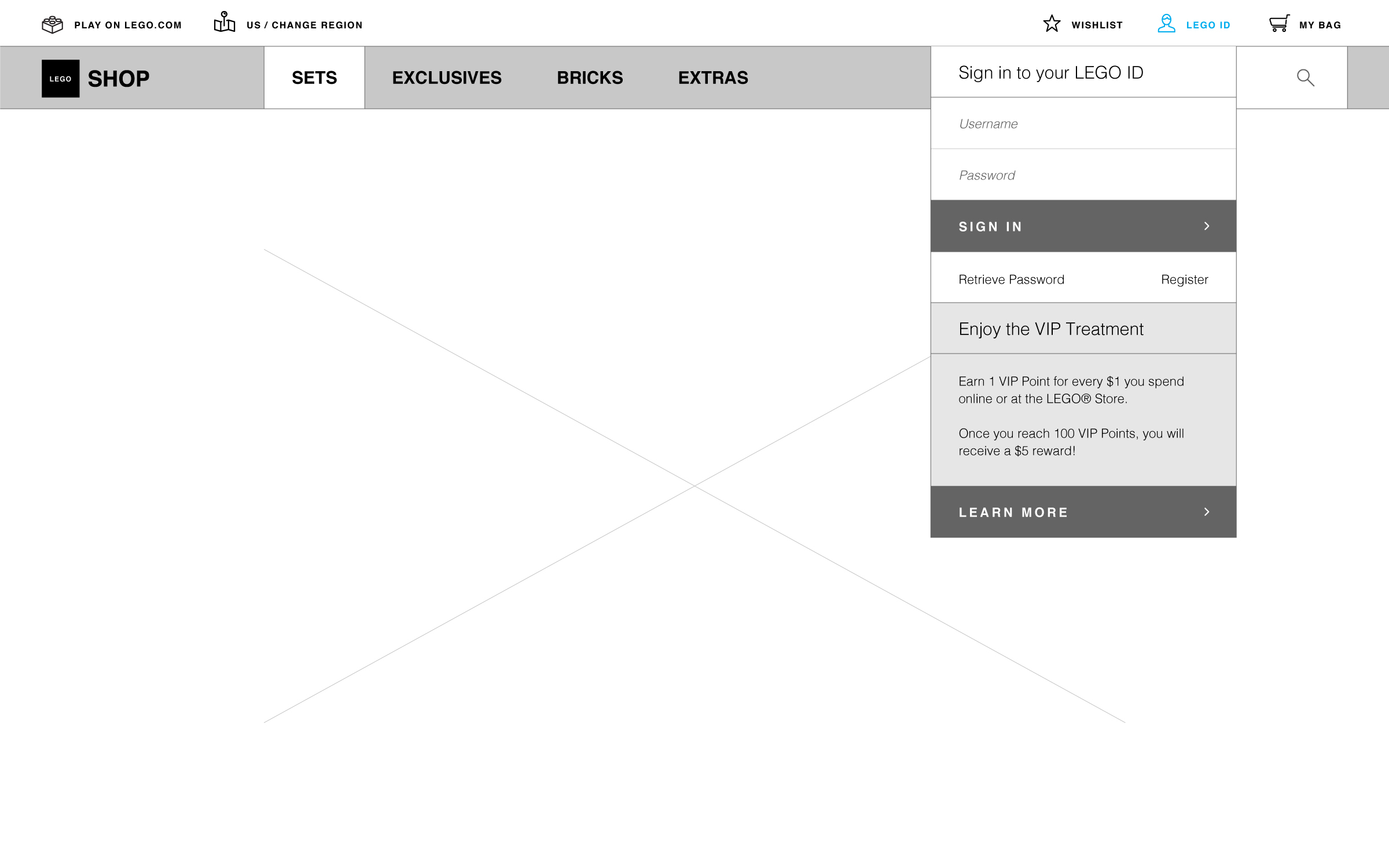Open search with magnifier icon

[x=1305, y=78]
